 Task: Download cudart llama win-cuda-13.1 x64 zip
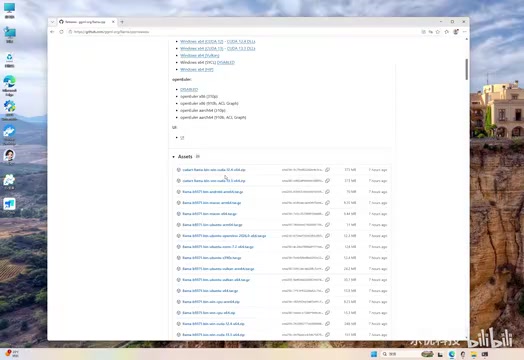pyautogui.click(x=214, y=181)
